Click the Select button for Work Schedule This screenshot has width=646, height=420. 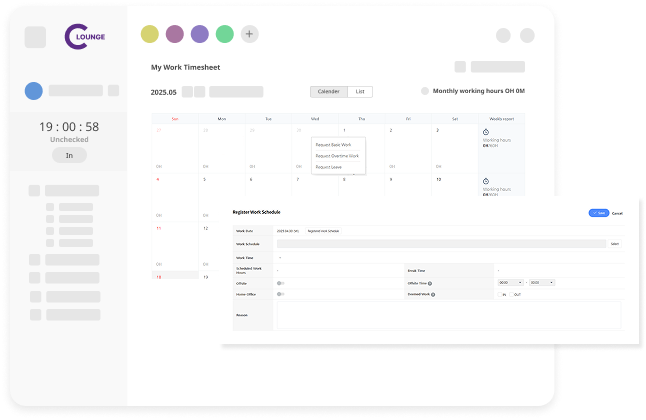tap(615, 244)
